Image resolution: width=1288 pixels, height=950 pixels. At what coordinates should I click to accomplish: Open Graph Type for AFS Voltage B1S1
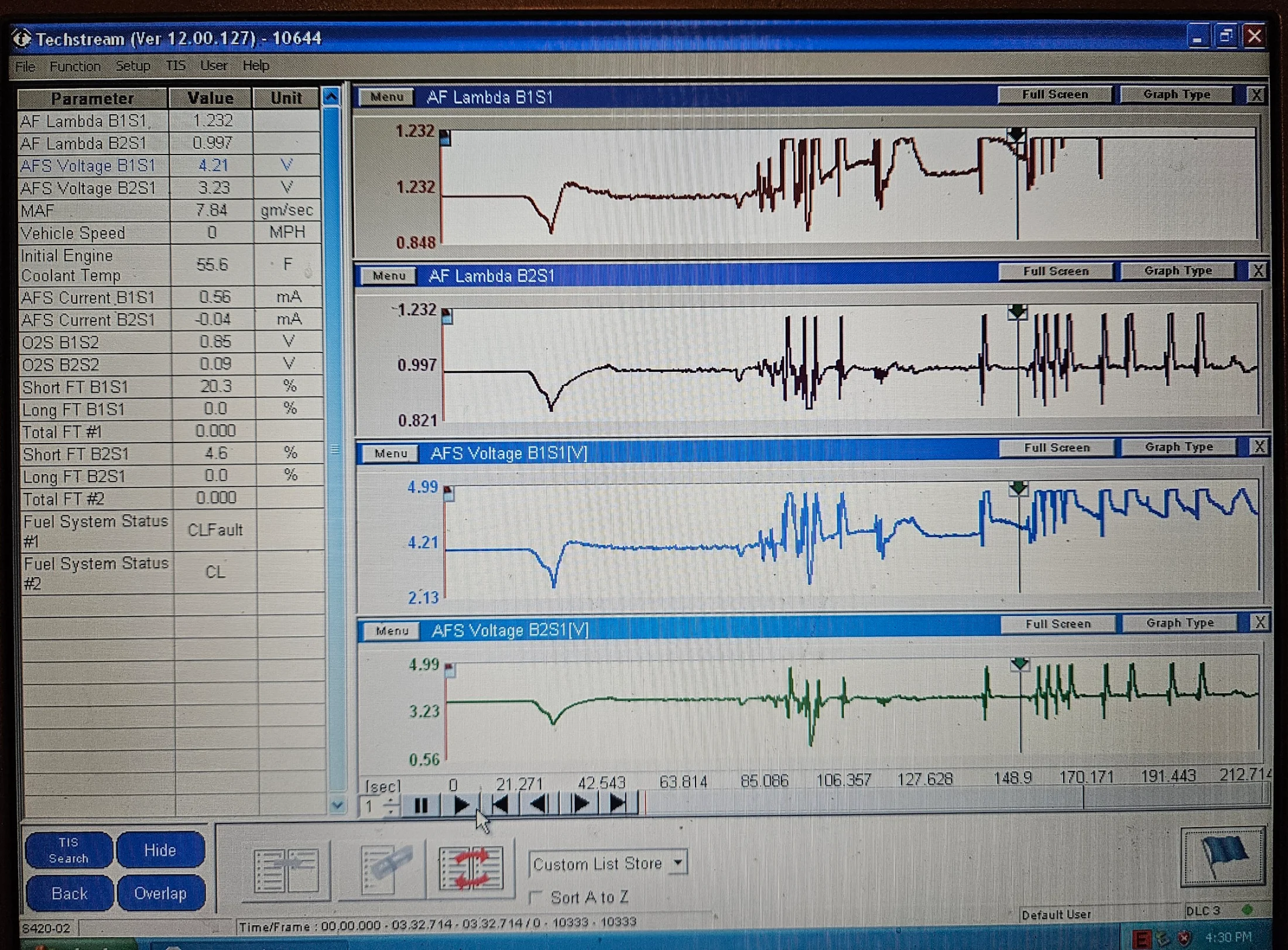click(x=1179, y=447)
